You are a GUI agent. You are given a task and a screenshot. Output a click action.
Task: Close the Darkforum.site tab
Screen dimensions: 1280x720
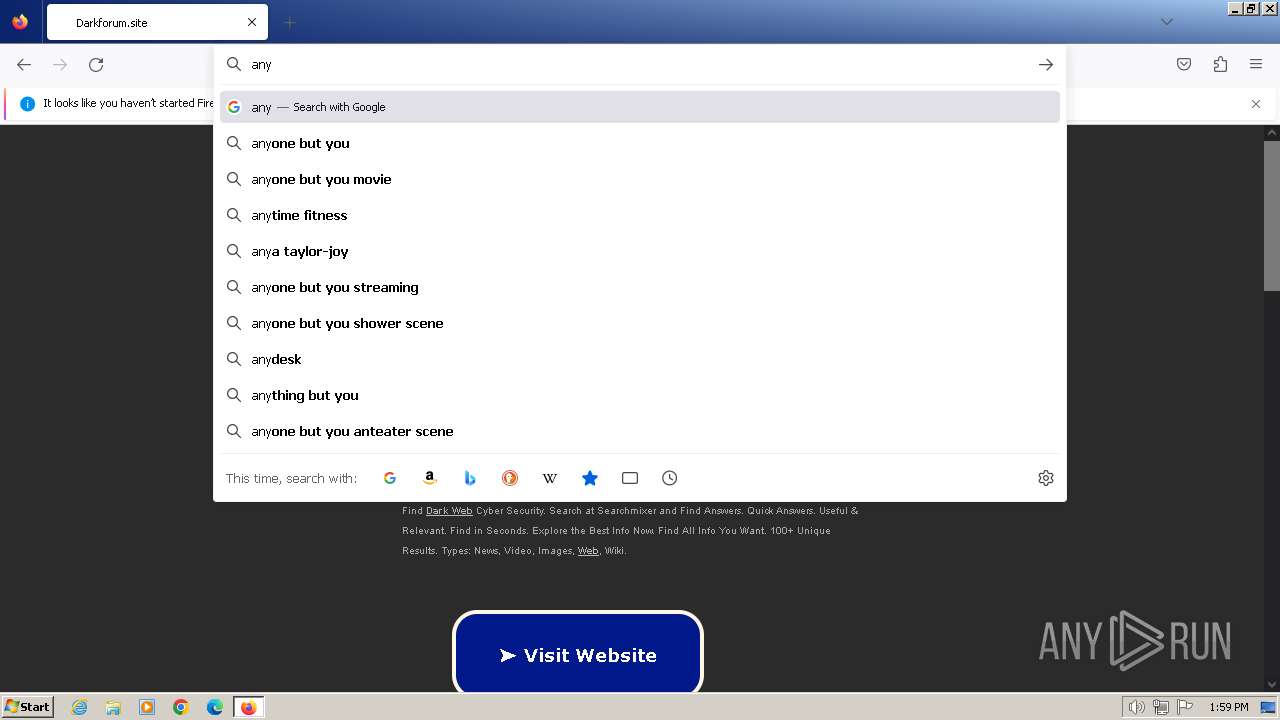(x=252, y=22)
